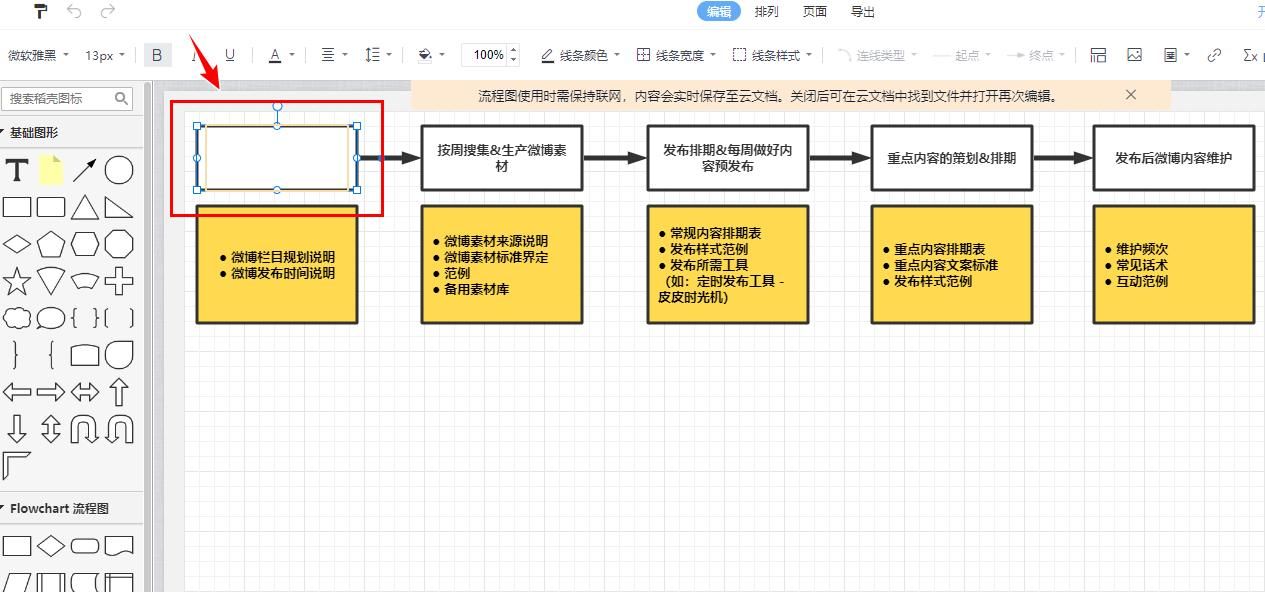Insert an image using the toolbar icon
1265x592 pixels.
point(1134,55)
